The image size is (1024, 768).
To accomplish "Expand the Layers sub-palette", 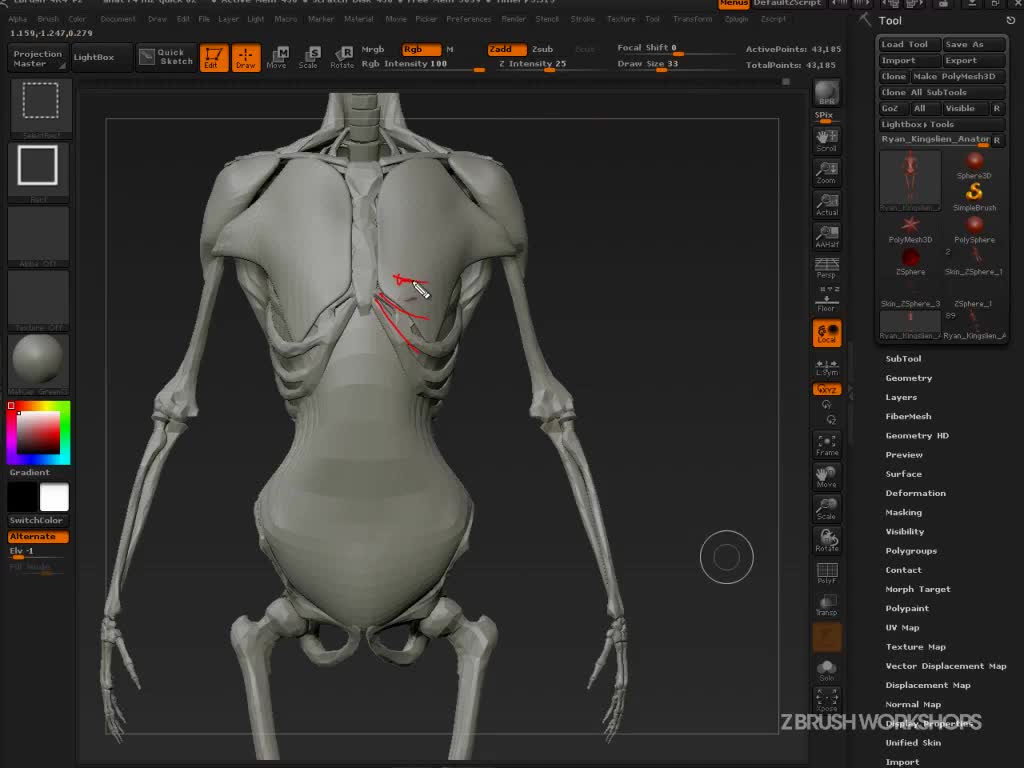I will click(x=901, y=397).
